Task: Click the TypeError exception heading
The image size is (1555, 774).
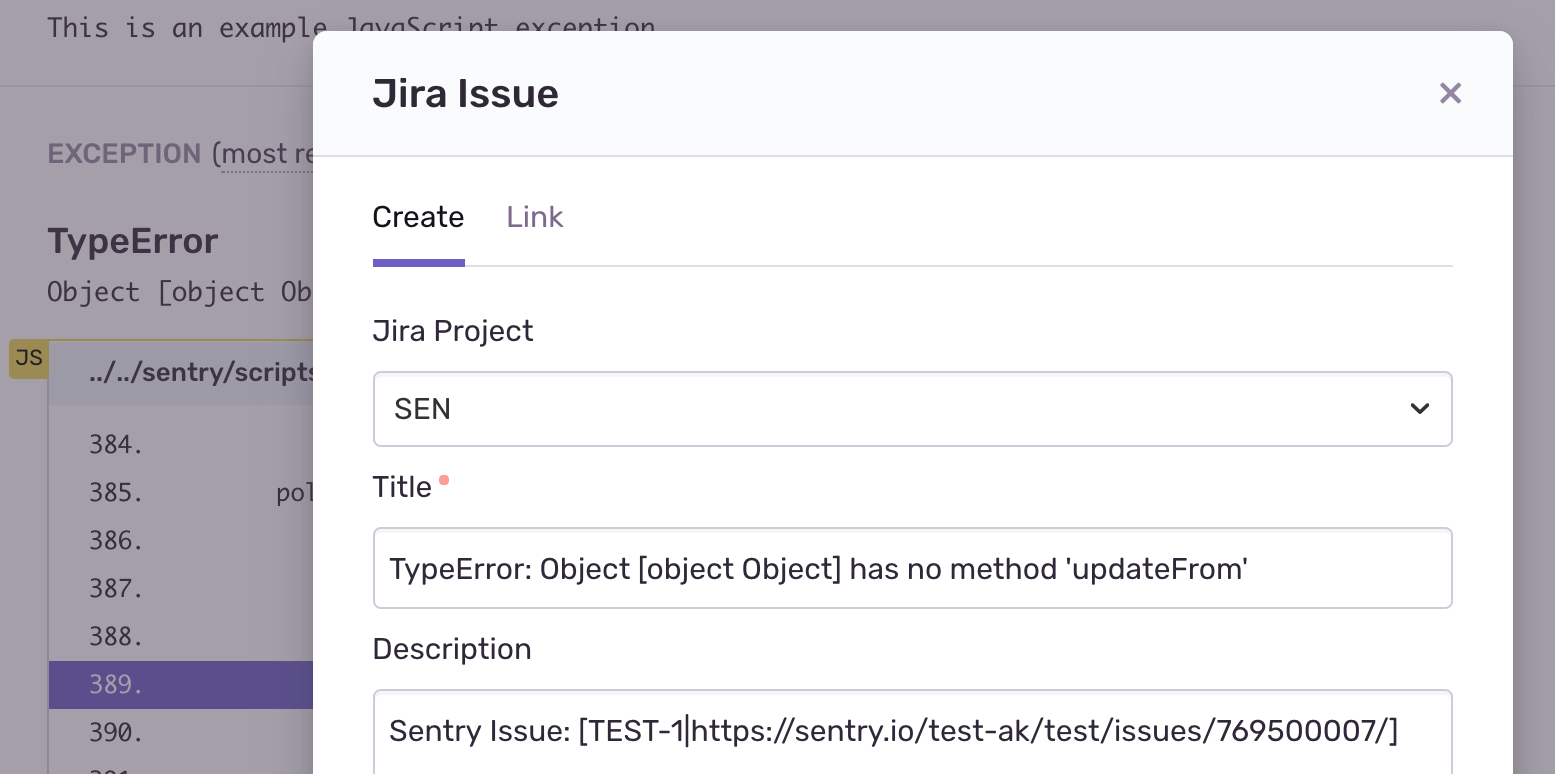Action: point(132,240)
